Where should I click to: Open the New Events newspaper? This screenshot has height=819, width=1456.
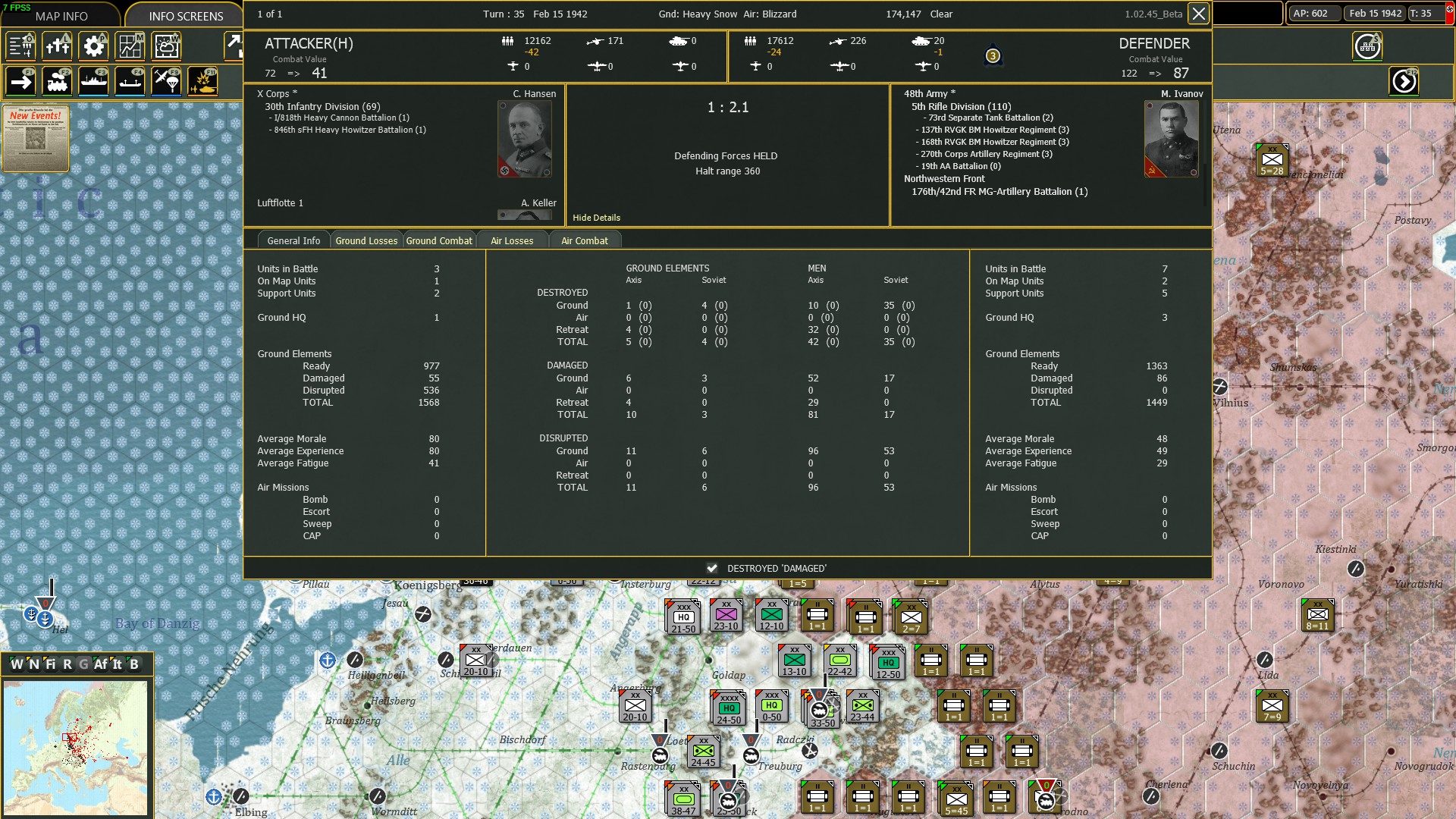click(x=36, y=138)
